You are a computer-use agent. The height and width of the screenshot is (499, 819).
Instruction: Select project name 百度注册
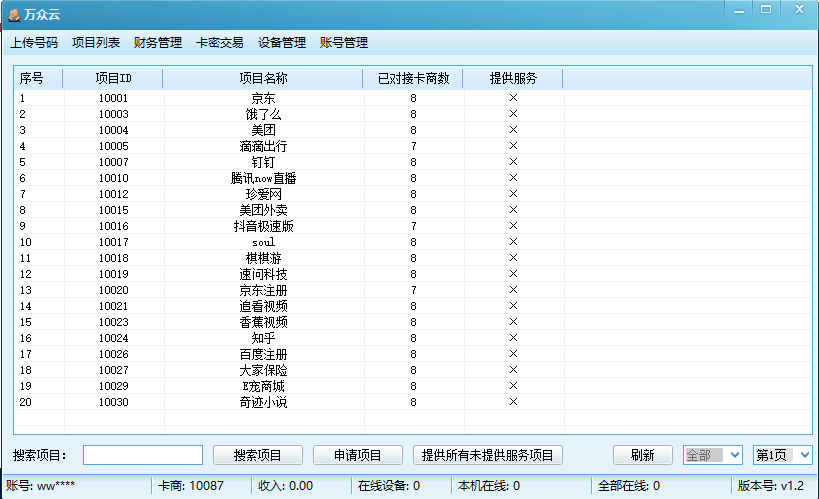point(263,354)
